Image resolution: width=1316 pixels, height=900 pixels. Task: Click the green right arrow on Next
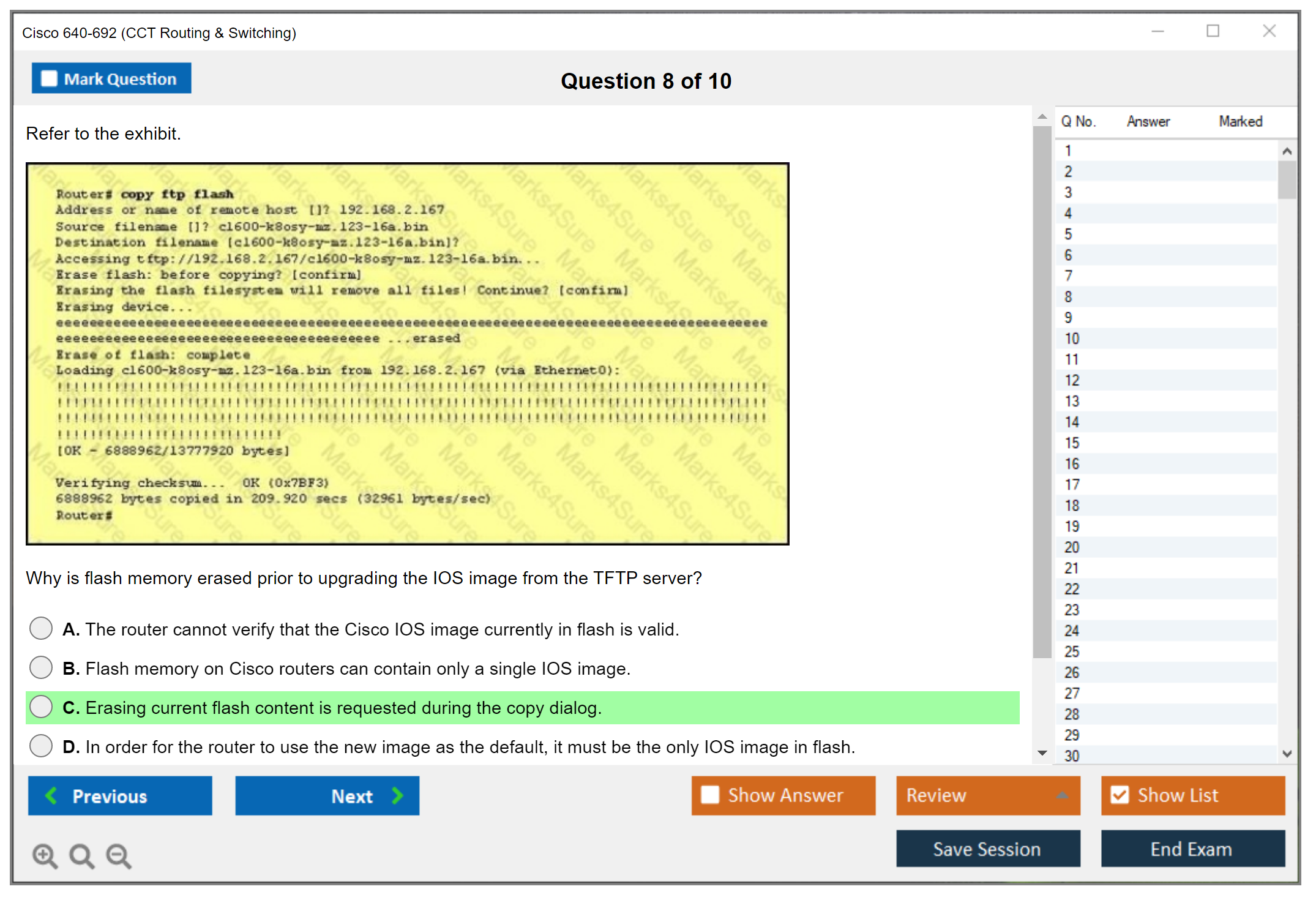pos(398,795)
